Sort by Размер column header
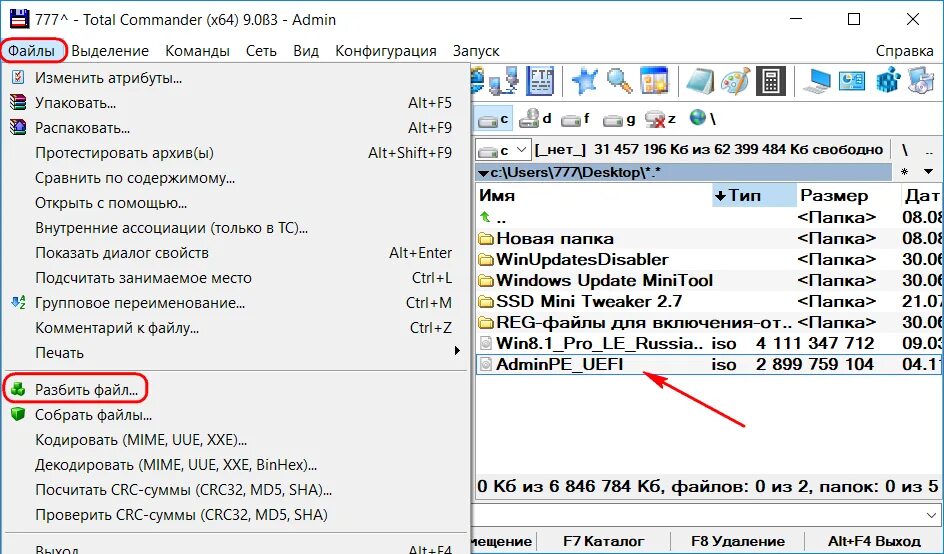The image size is (944, 554). [848, 196]
